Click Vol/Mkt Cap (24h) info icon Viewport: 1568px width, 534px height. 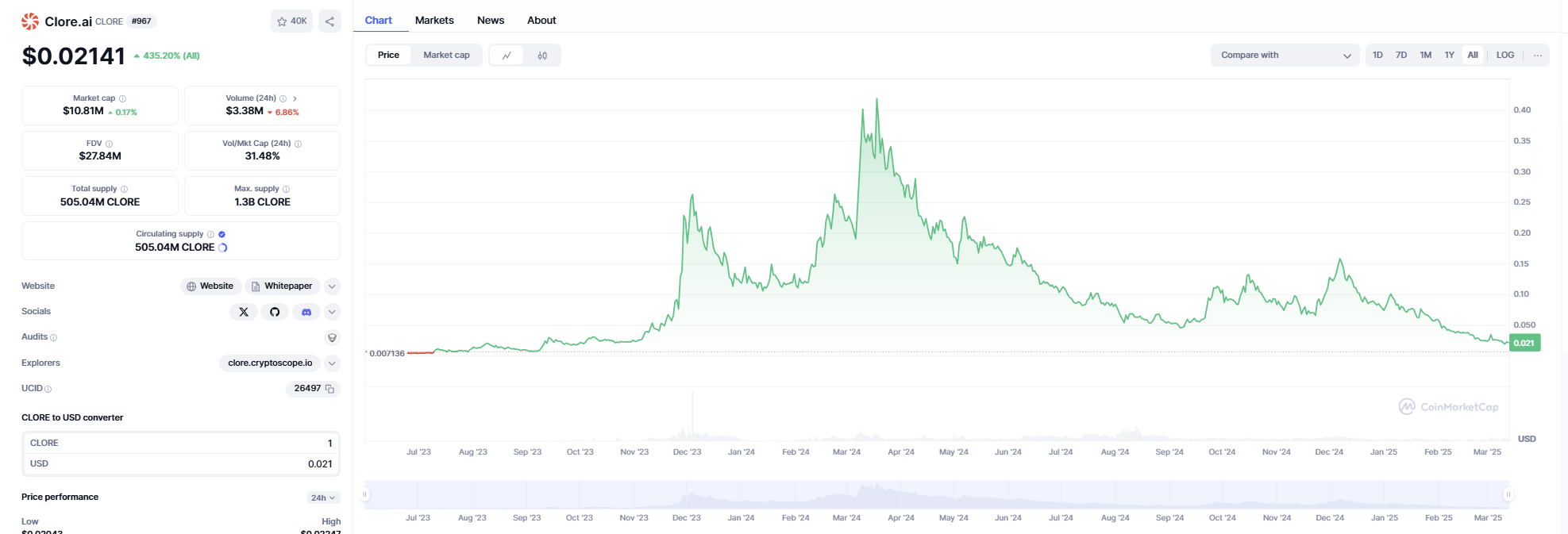pos(298,144)
